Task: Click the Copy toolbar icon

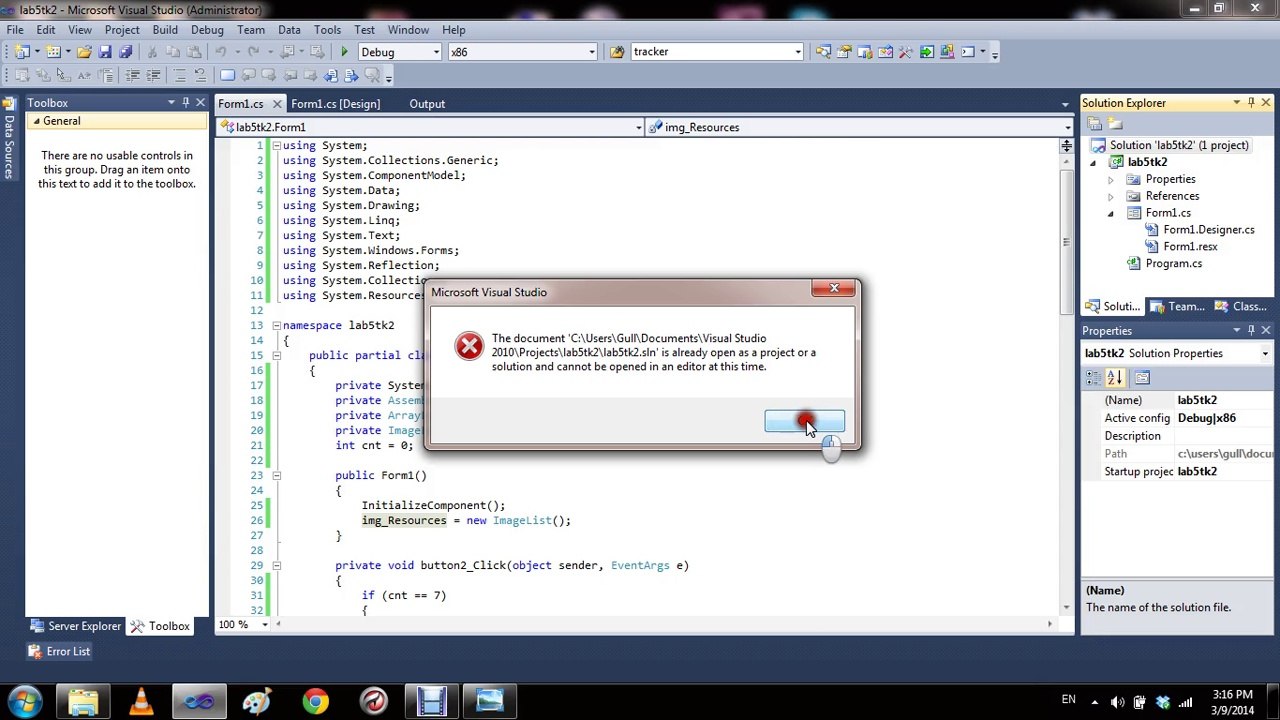Action: [x=172, y=52]
